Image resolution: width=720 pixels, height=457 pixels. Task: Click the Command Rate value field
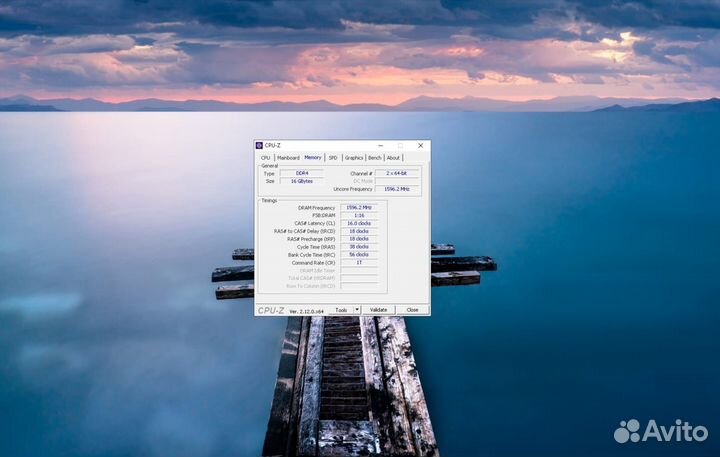pyautogui.click(x=359, y=263)
